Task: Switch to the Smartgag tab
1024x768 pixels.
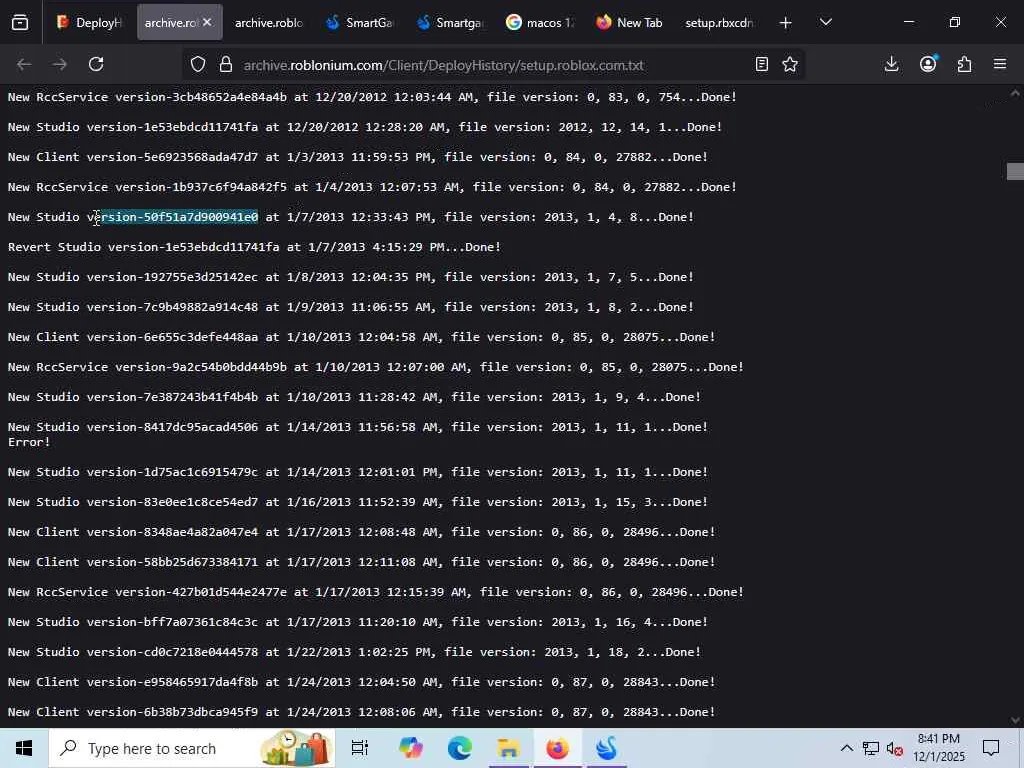Action: (x=450, y=22)
